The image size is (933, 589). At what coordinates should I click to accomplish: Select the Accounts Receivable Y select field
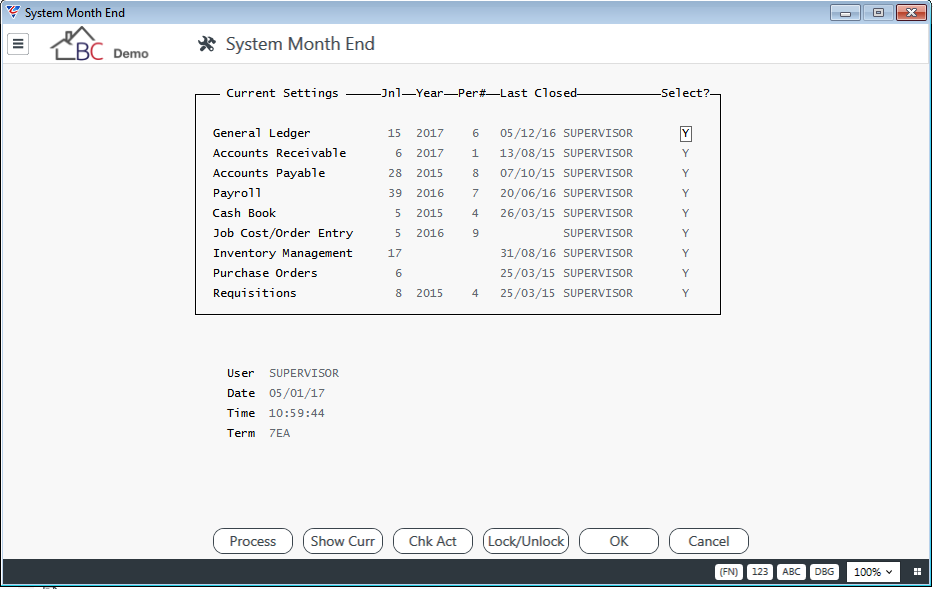pos(685,153)
